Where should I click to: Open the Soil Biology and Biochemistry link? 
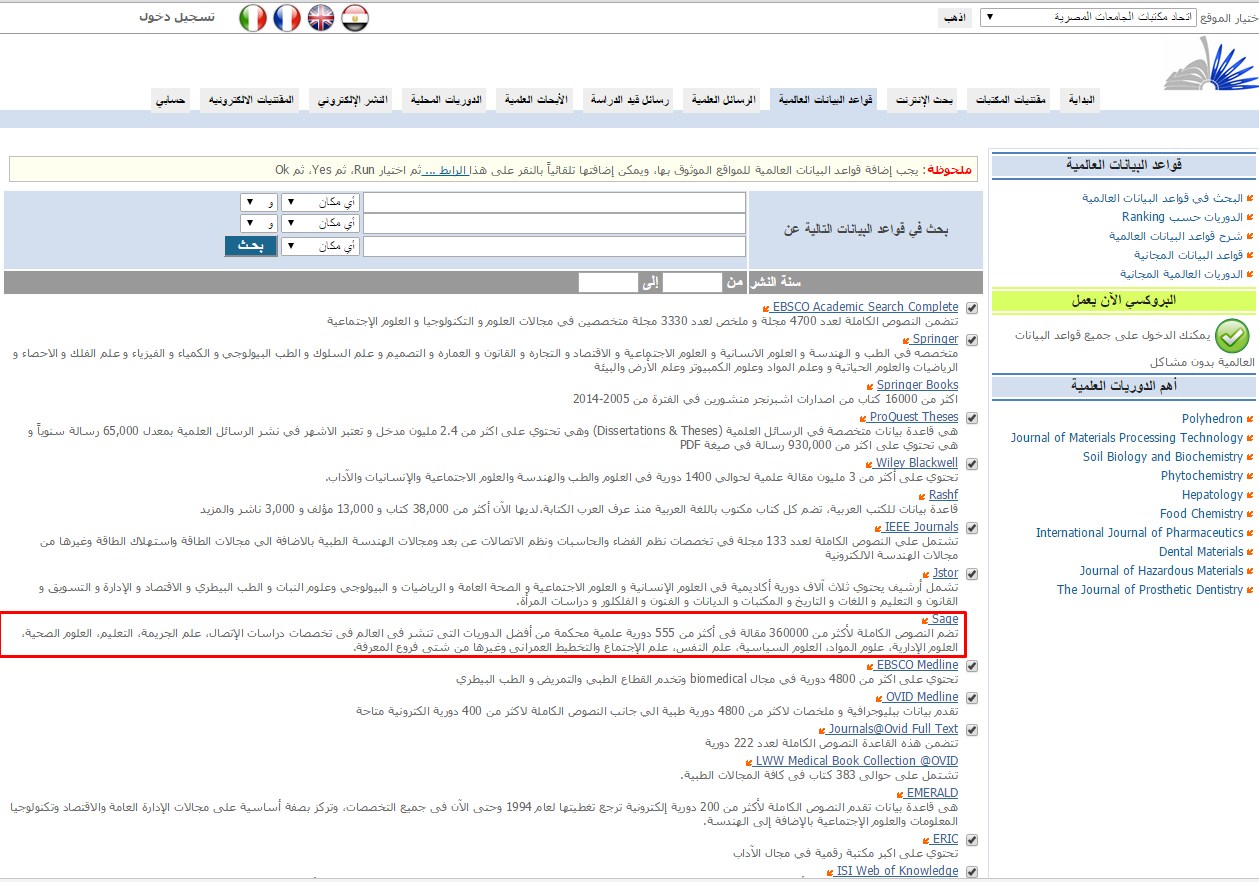pyautogui.click(x=1163, y=457)
